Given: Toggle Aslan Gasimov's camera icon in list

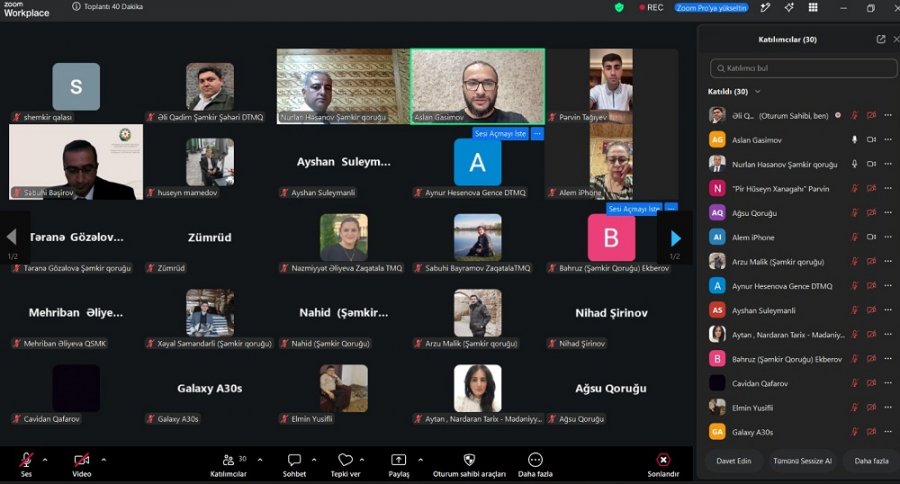Looking at the screenshot, I should 871,140.
